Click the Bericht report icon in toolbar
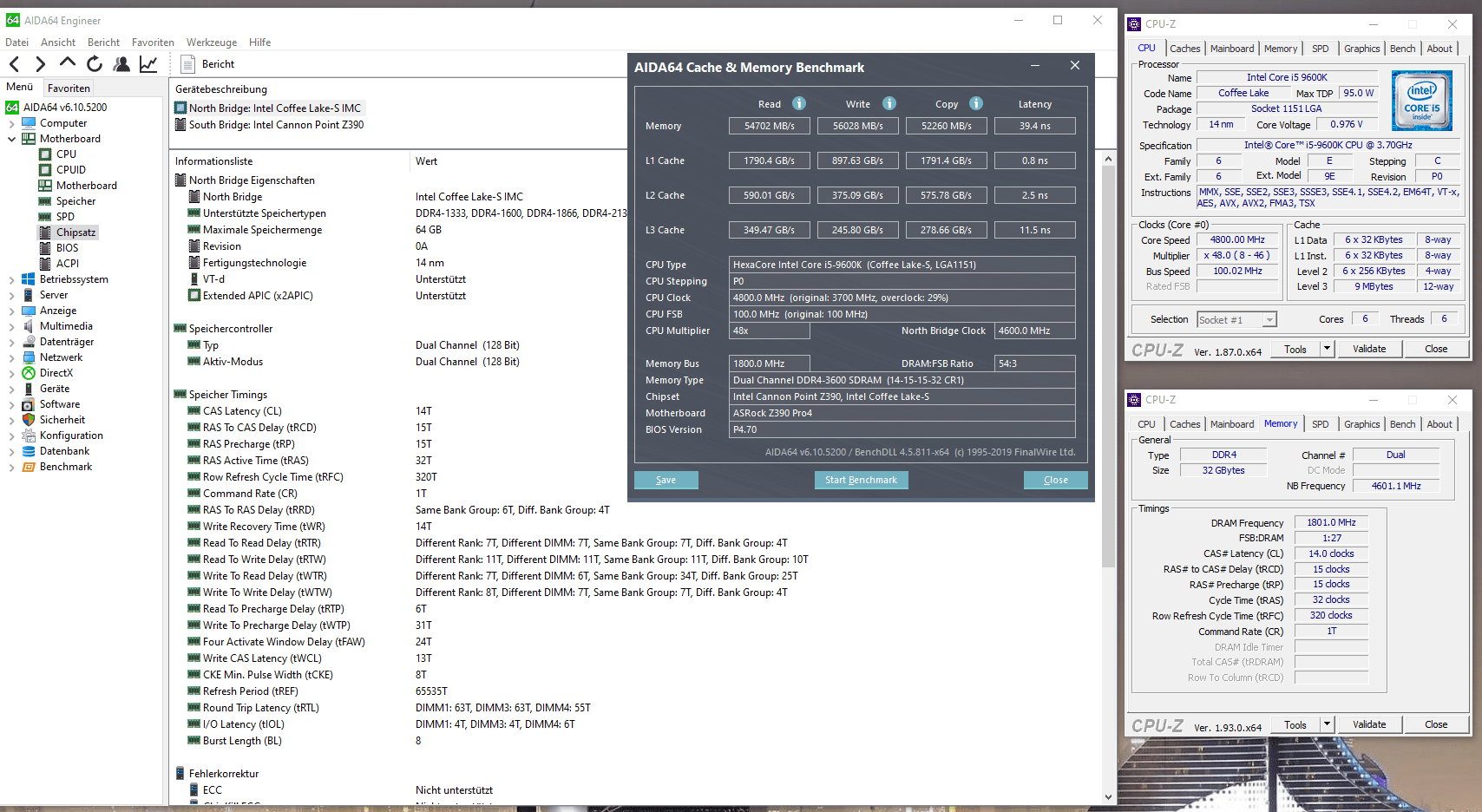This screenshot has height=812, width=1482. [x=187, y=64]
